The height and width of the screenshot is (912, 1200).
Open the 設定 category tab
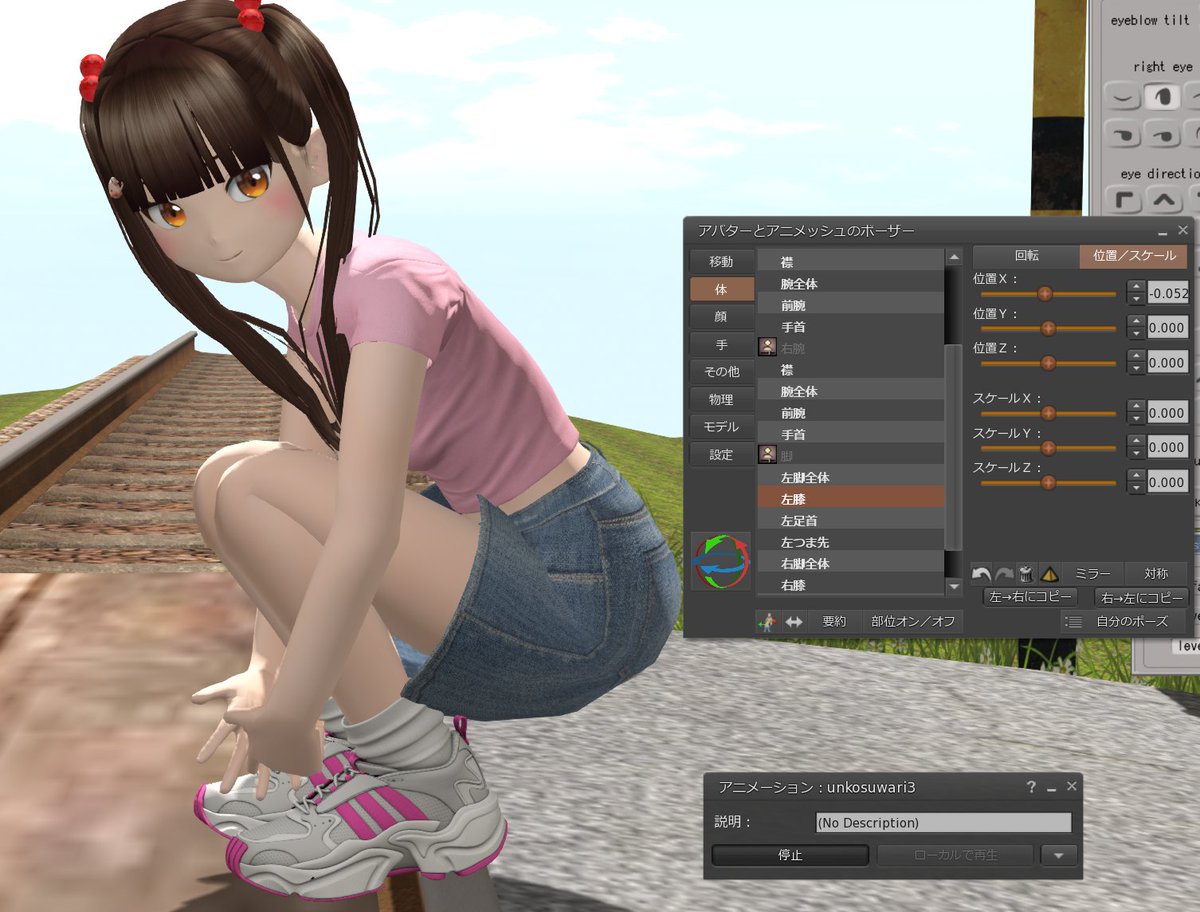(721, 455)
